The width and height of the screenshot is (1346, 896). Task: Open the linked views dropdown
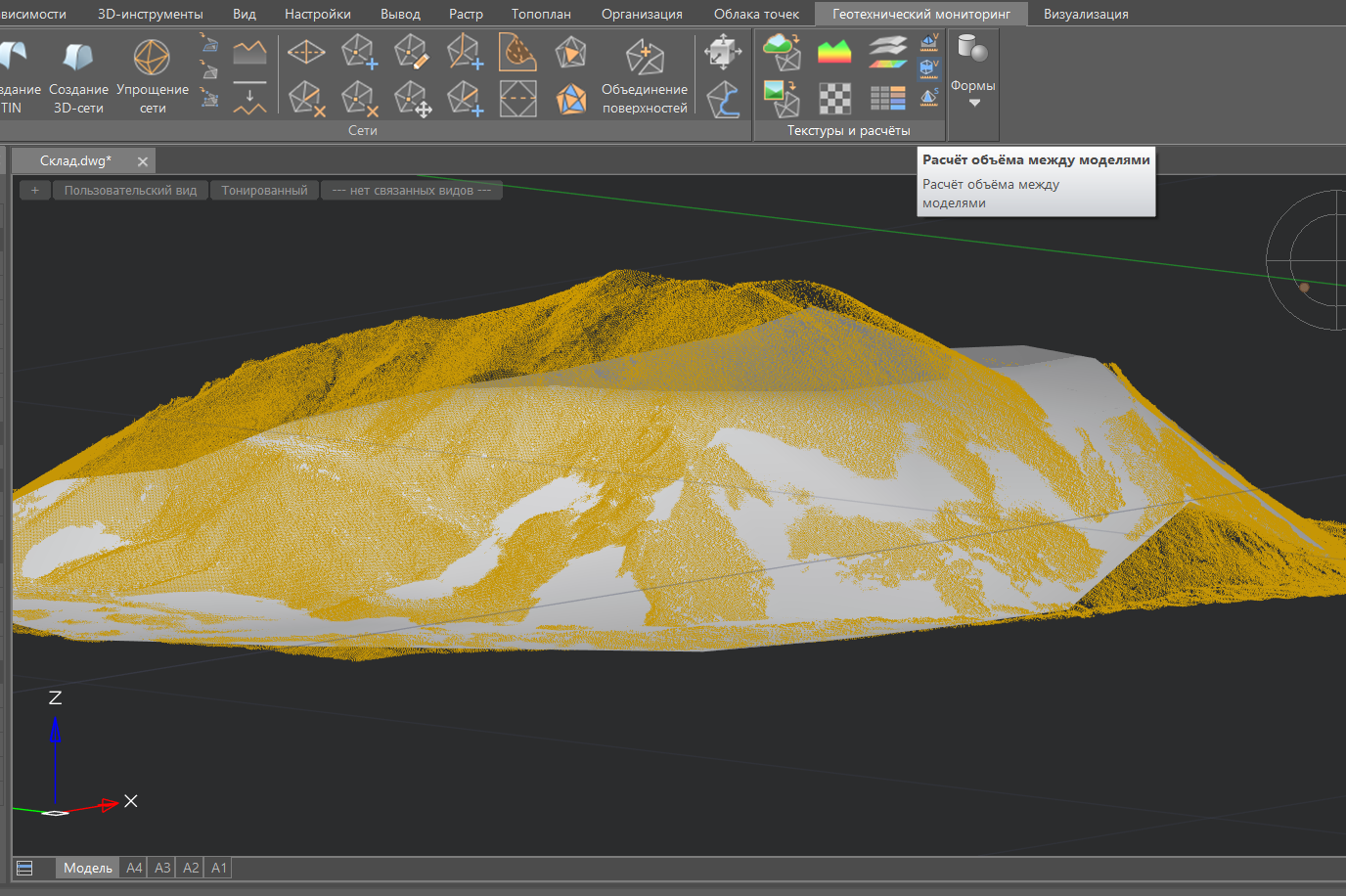pyautogui.click(x=411, y=191)
